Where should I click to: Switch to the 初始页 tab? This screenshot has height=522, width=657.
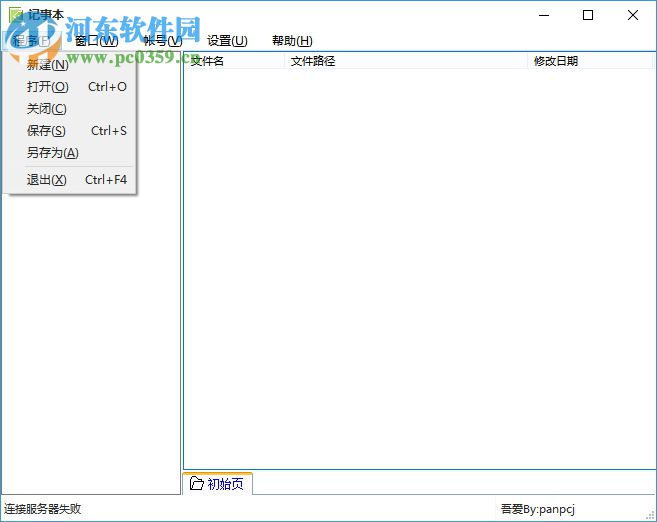(x=218, y=484)
